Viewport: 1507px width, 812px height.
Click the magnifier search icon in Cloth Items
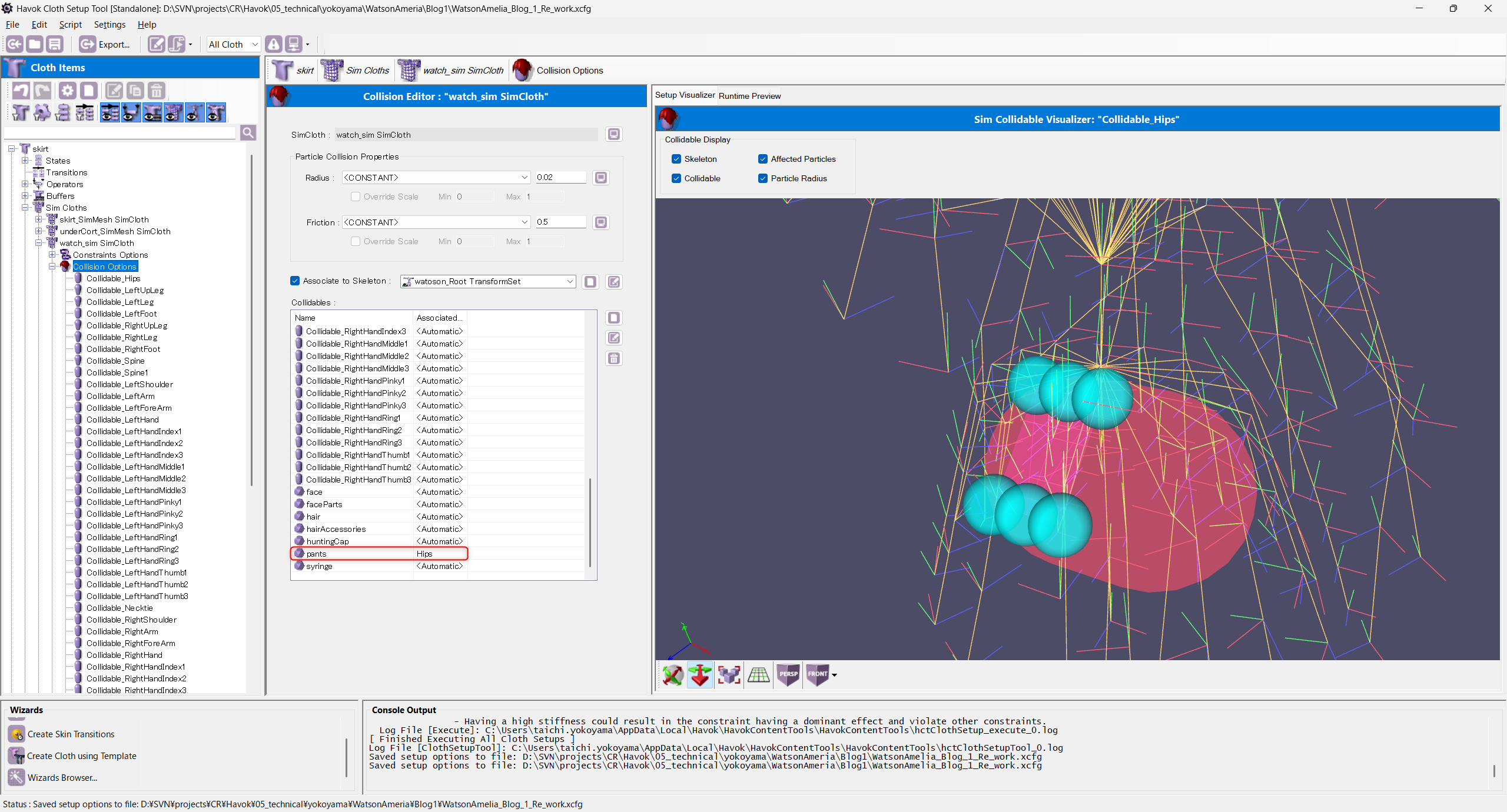point(248,132)
